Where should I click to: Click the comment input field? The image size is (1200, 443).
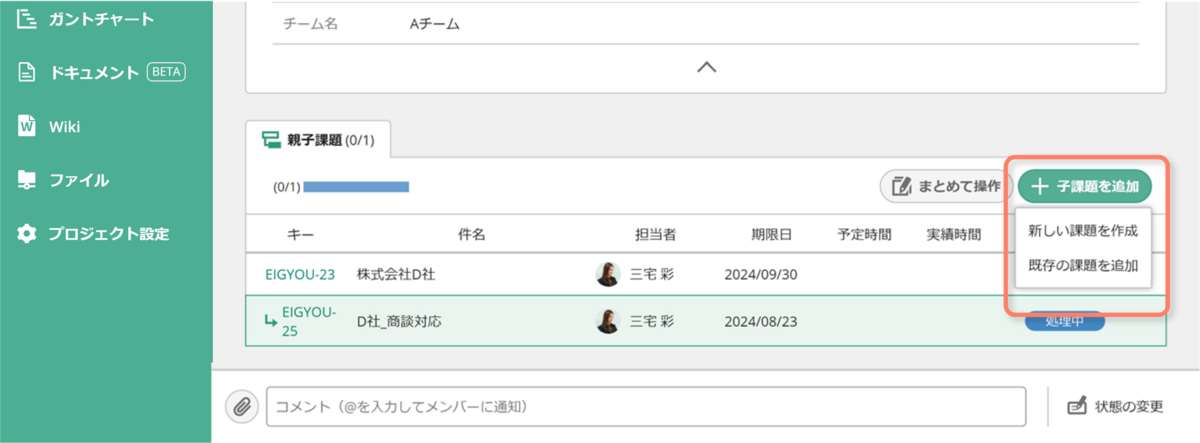[646, 407]
